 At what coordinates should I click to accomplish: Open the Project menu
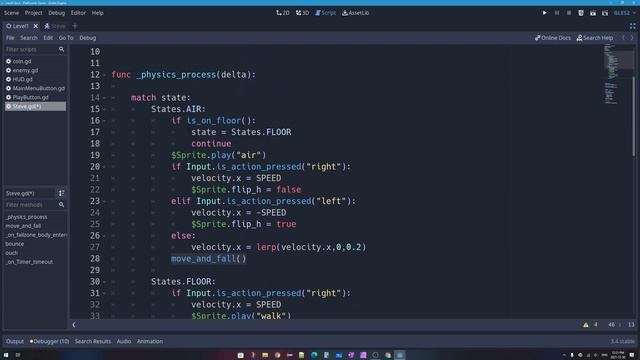(33, 13)
